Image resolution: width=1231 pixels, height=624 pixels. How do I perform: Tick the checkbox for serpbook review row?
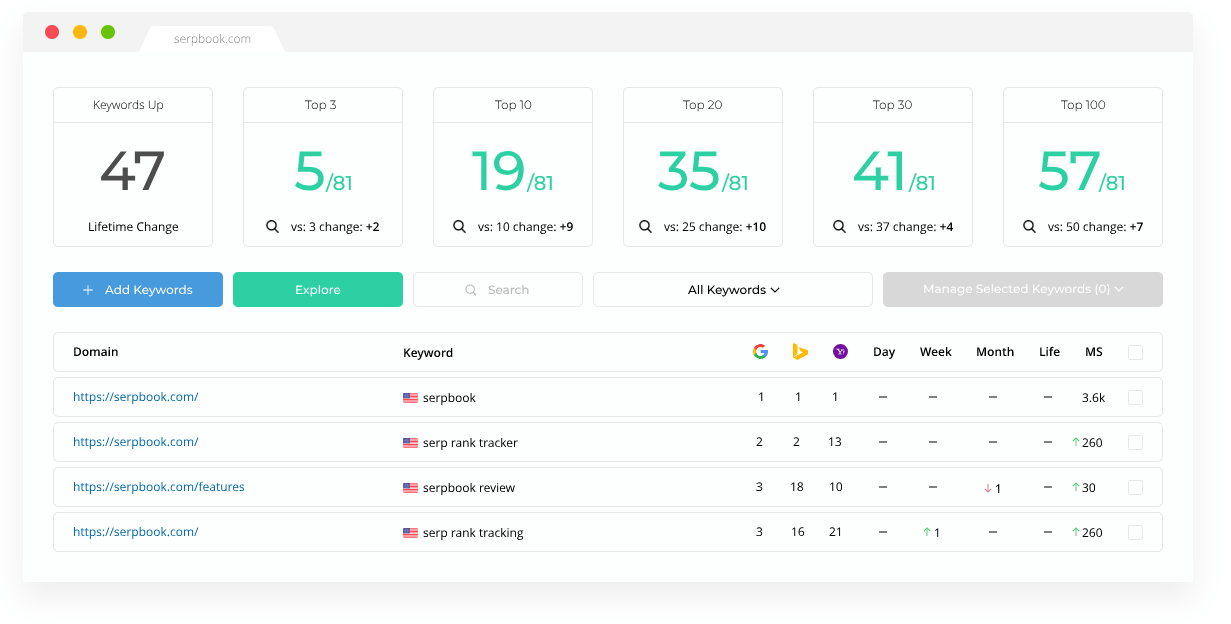[x=1135, y=487]
